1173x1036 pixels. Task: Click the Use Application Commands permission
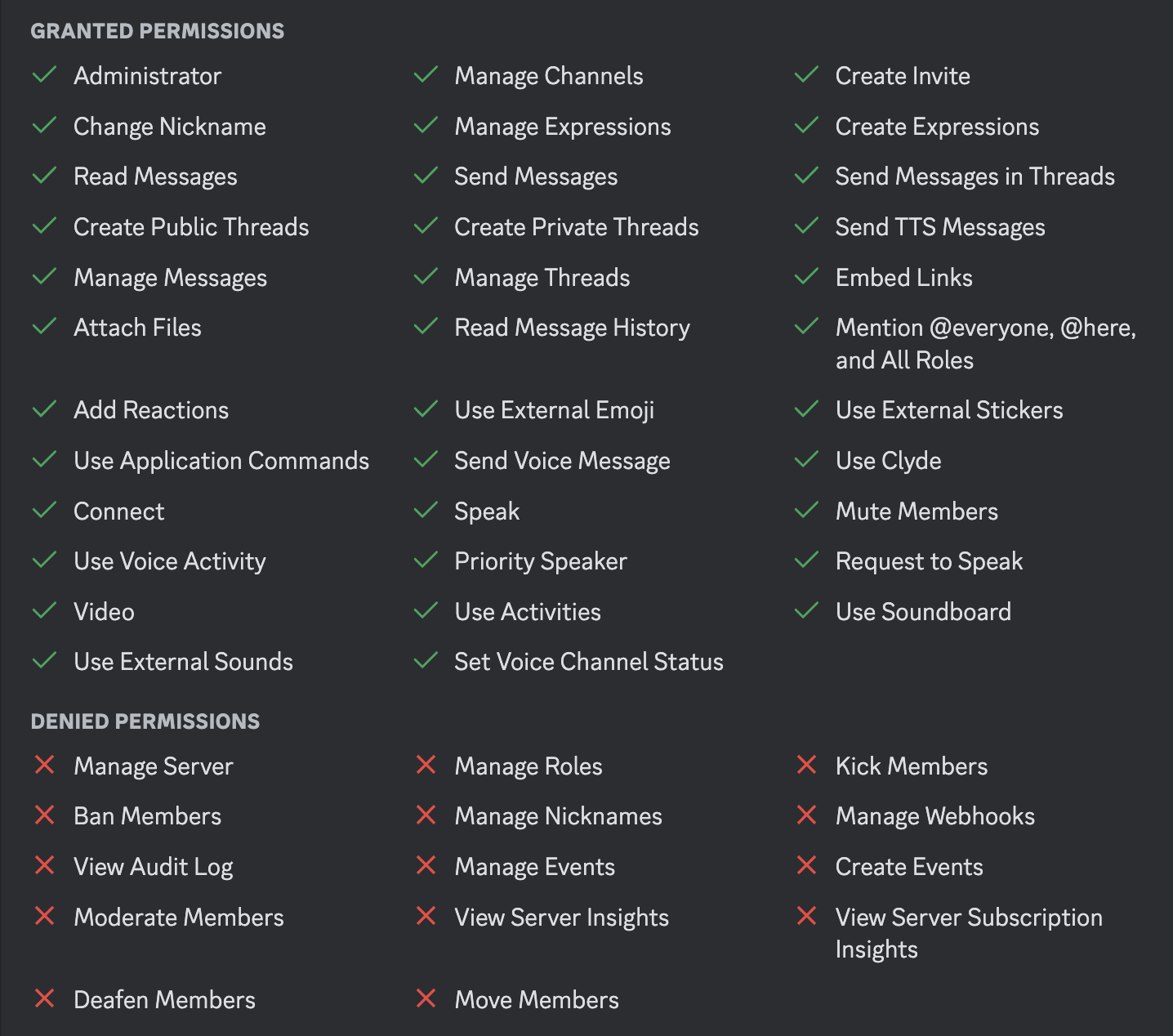coord(221,461)
